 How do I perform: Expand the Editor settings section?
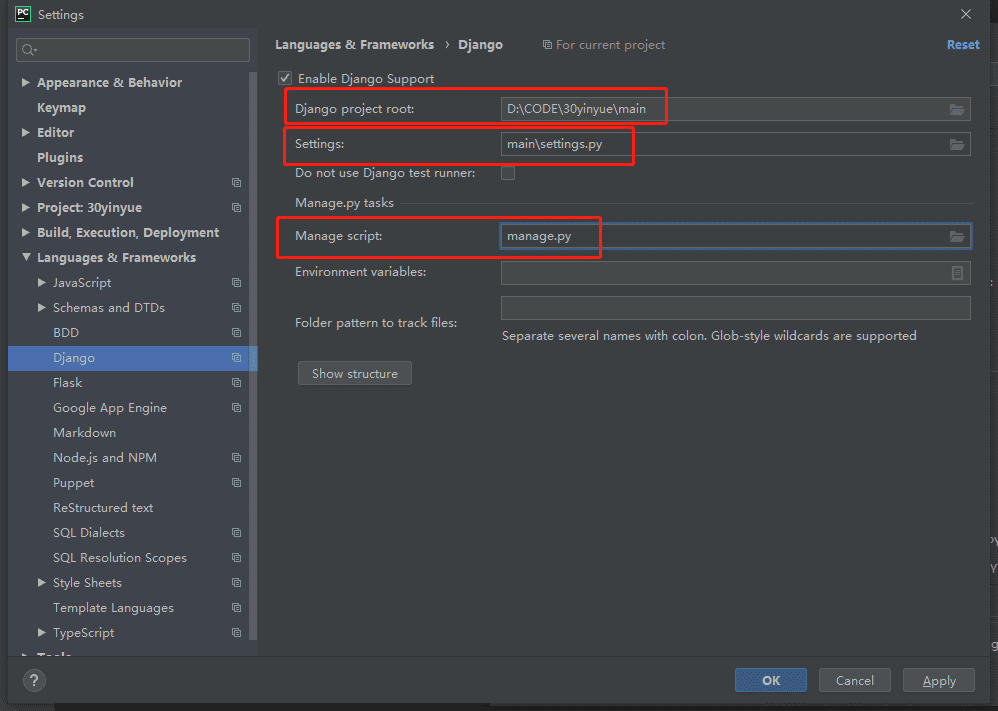click(26, 133)
